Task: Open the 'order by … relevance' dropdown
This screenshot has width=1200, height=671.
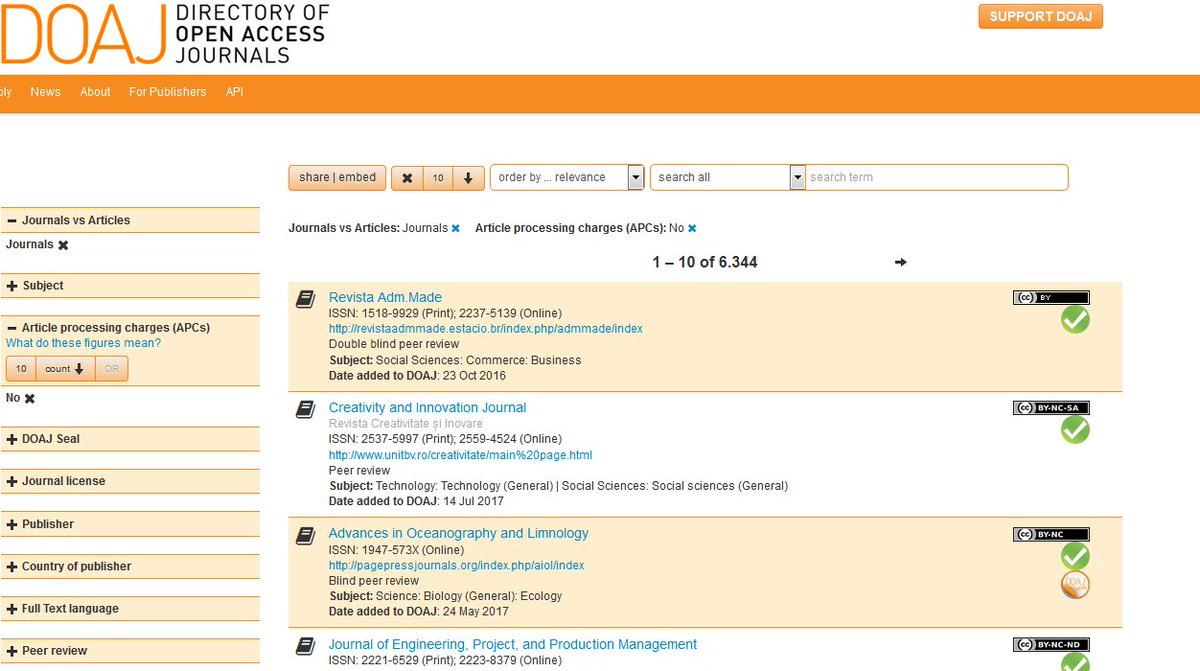Action: coord(567,177)
